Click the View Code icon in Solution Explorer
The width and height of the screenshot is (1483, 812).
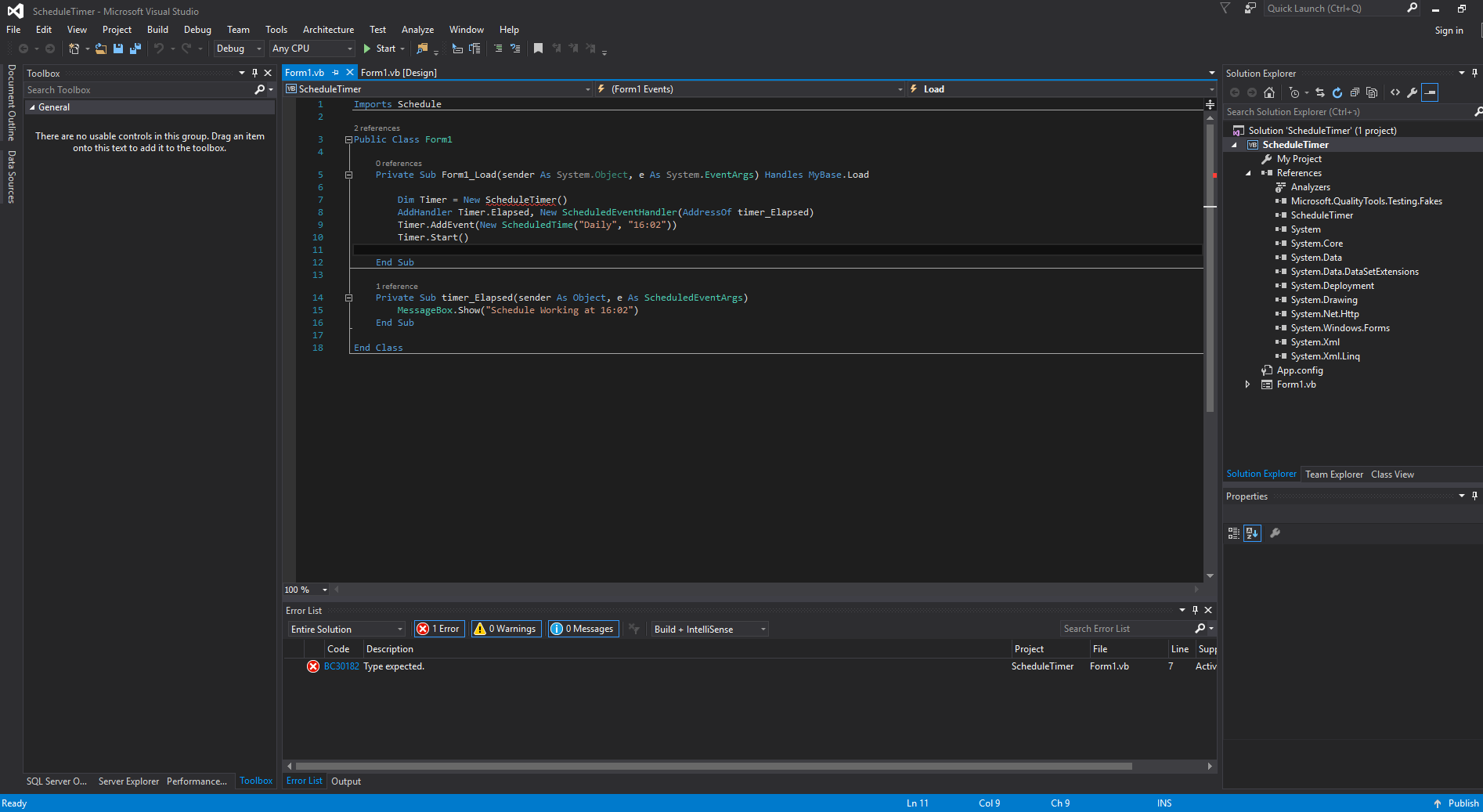(x=1395, y=92)
